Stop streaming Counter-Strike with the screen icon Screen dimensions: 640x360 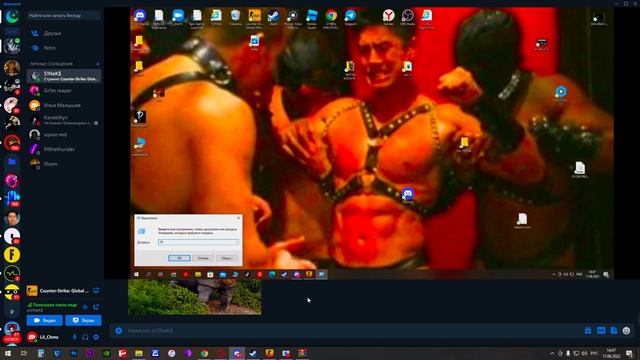[x=96, y=291]
